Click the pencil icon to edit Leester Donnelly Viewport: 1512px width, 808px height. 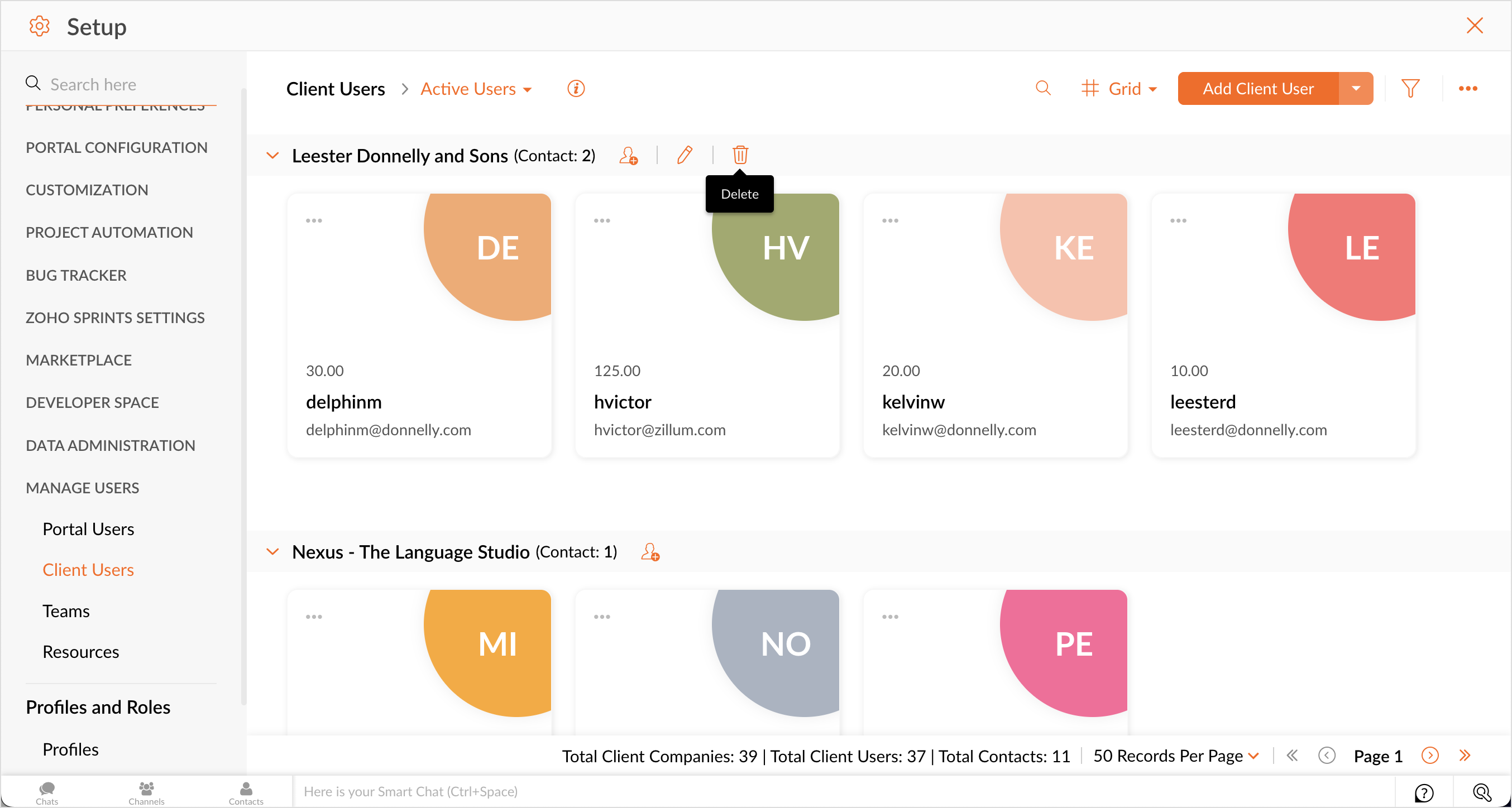pos(685,155)
